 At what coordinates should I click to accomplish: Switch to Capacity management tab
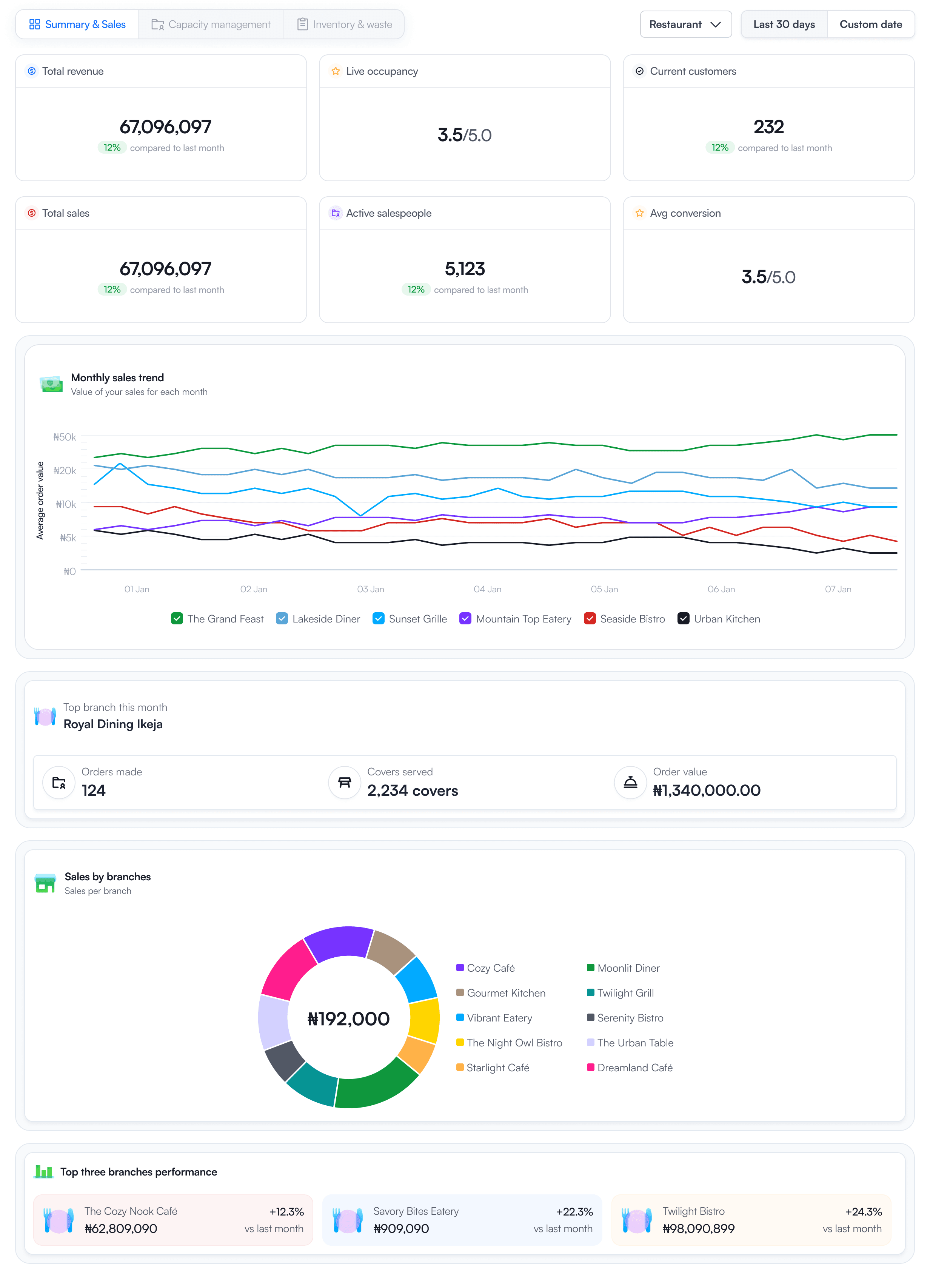211,25
